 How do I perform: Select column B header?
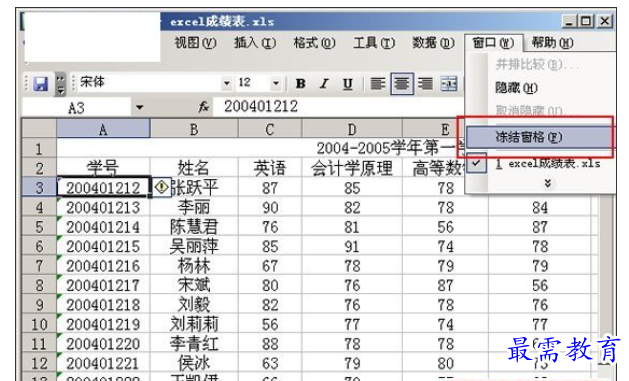pyautogui.click(x=194, y=129)
